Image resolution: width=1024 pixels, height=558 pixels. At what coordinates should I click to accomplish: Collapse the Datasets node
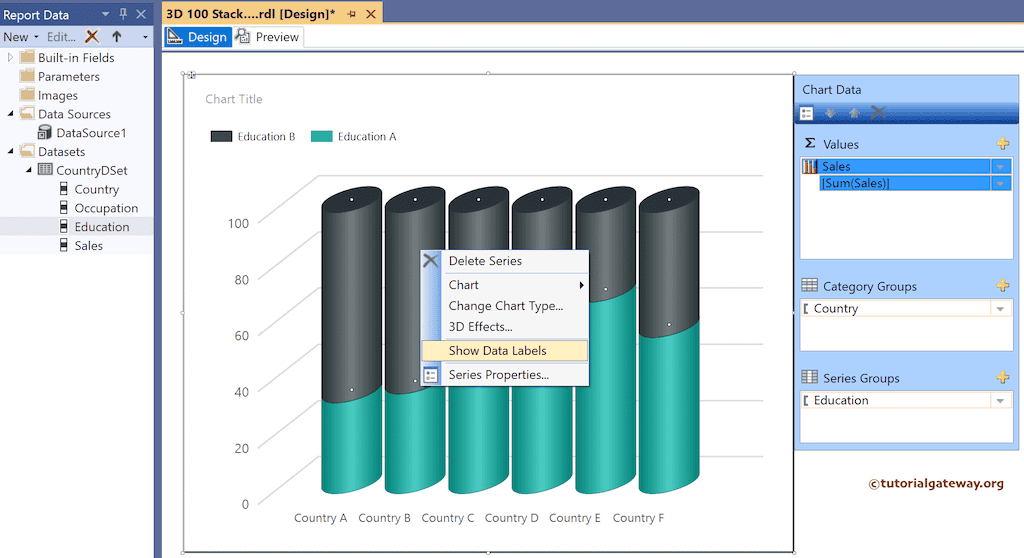pos(10,152)
